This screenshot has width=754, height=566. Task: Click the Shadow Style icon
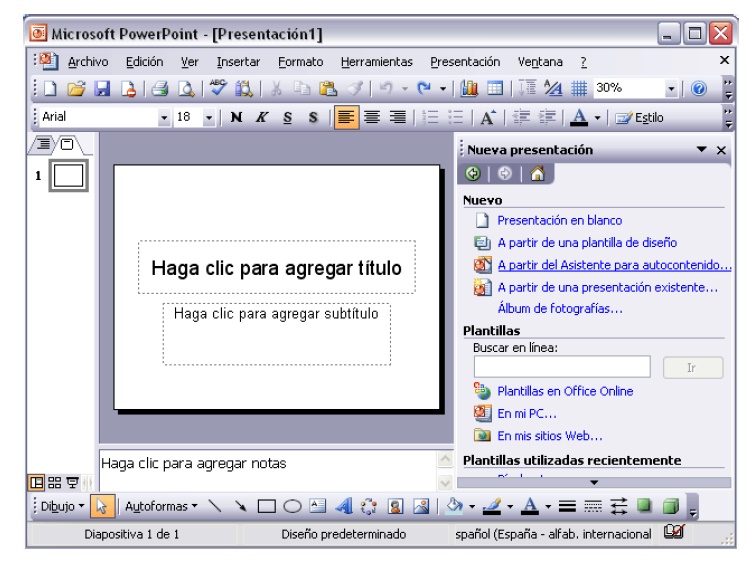[x=644, y=505]
